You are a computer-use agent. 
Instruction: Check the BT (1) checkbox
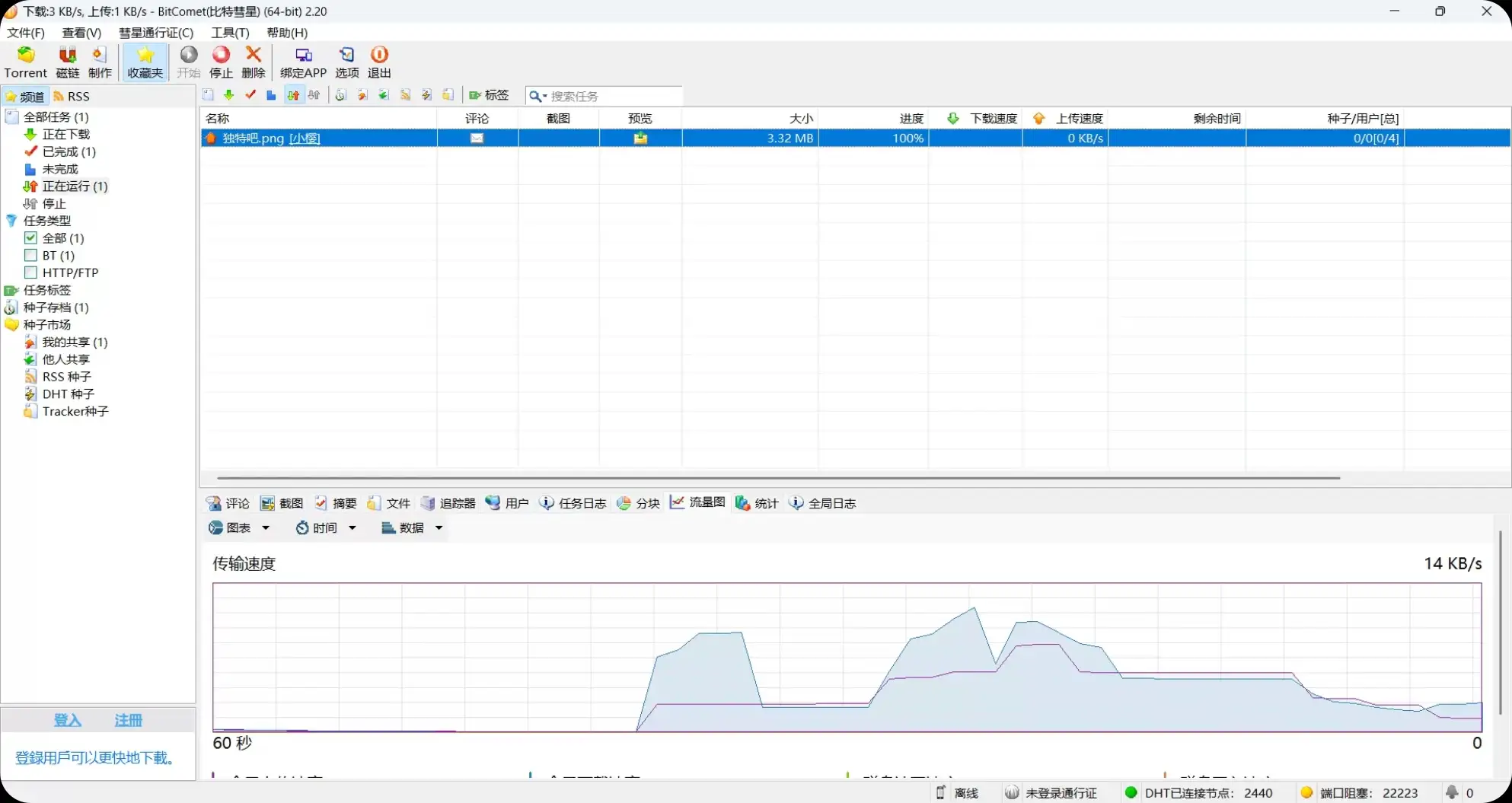(30, 256)
